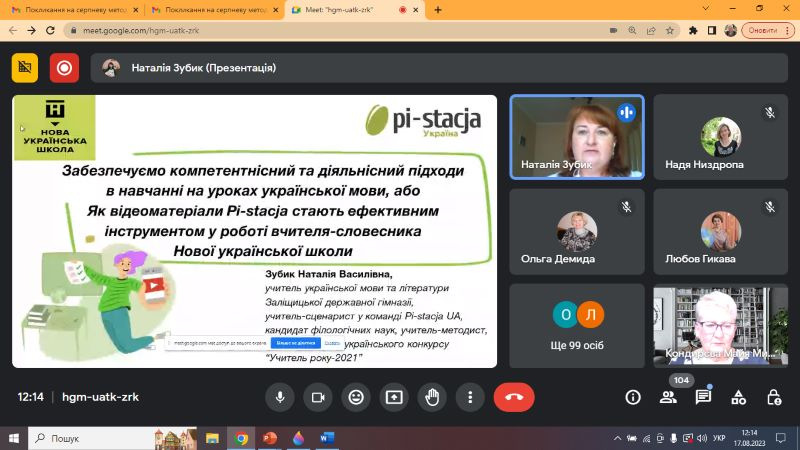This screenshot has height=450, width=800.
Task: Raise hand using the hand icon
Action: click(432, 397)
